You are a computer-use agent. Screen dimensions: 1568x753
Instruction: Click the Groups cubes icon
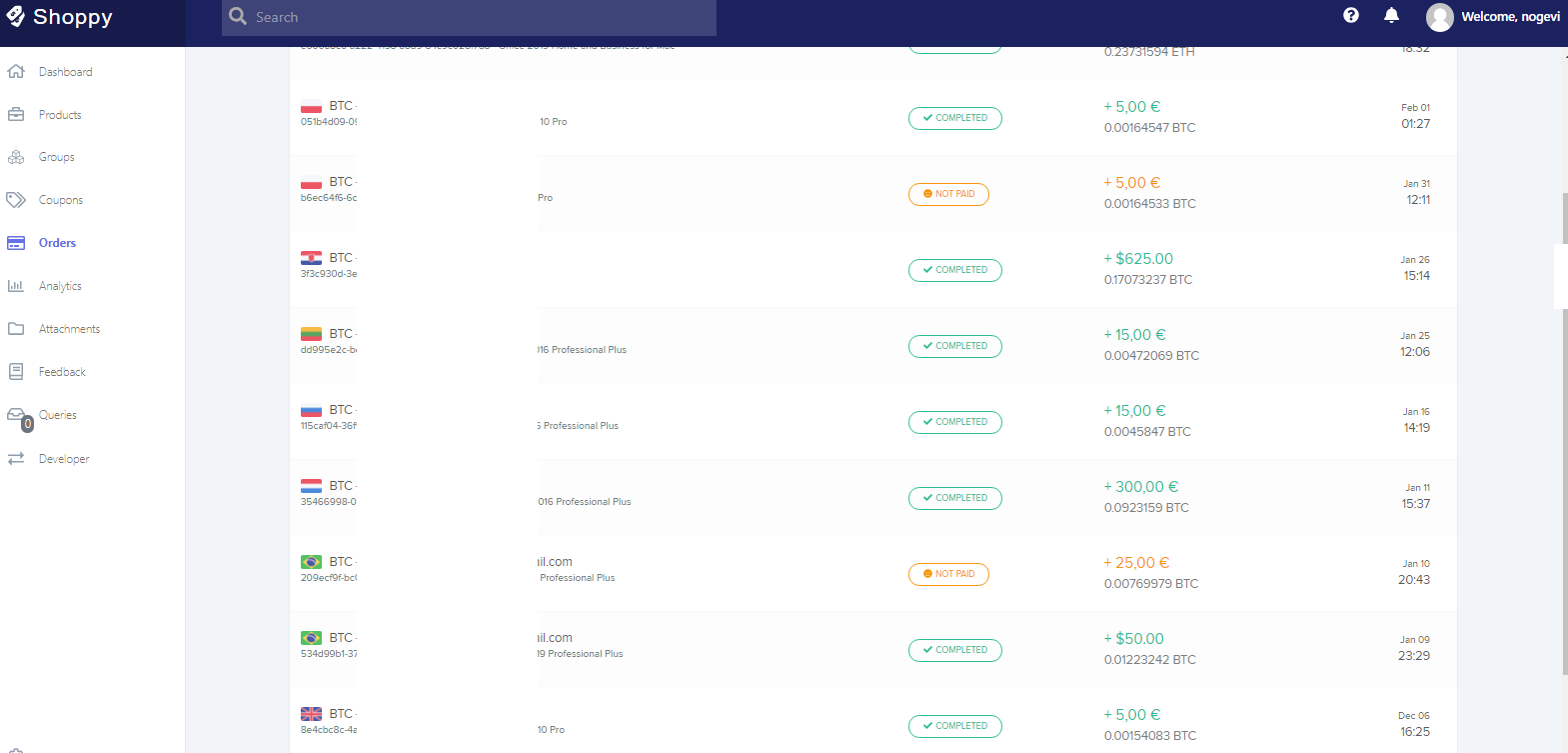[16, 157]
